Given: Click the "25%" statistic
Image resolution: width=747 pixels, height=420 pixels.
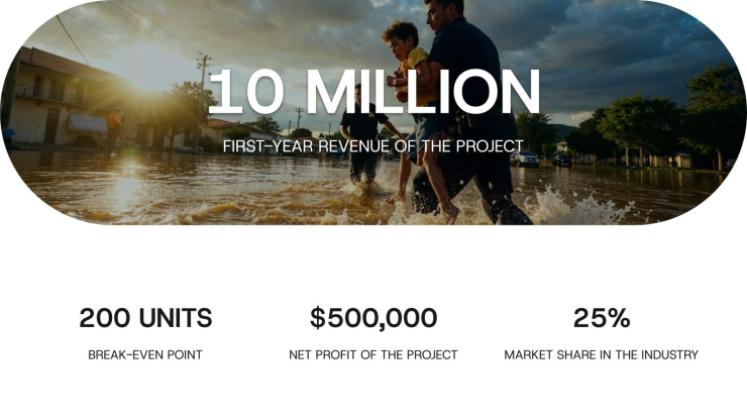Looking at the screenshot, I should [x=601, y=318].
